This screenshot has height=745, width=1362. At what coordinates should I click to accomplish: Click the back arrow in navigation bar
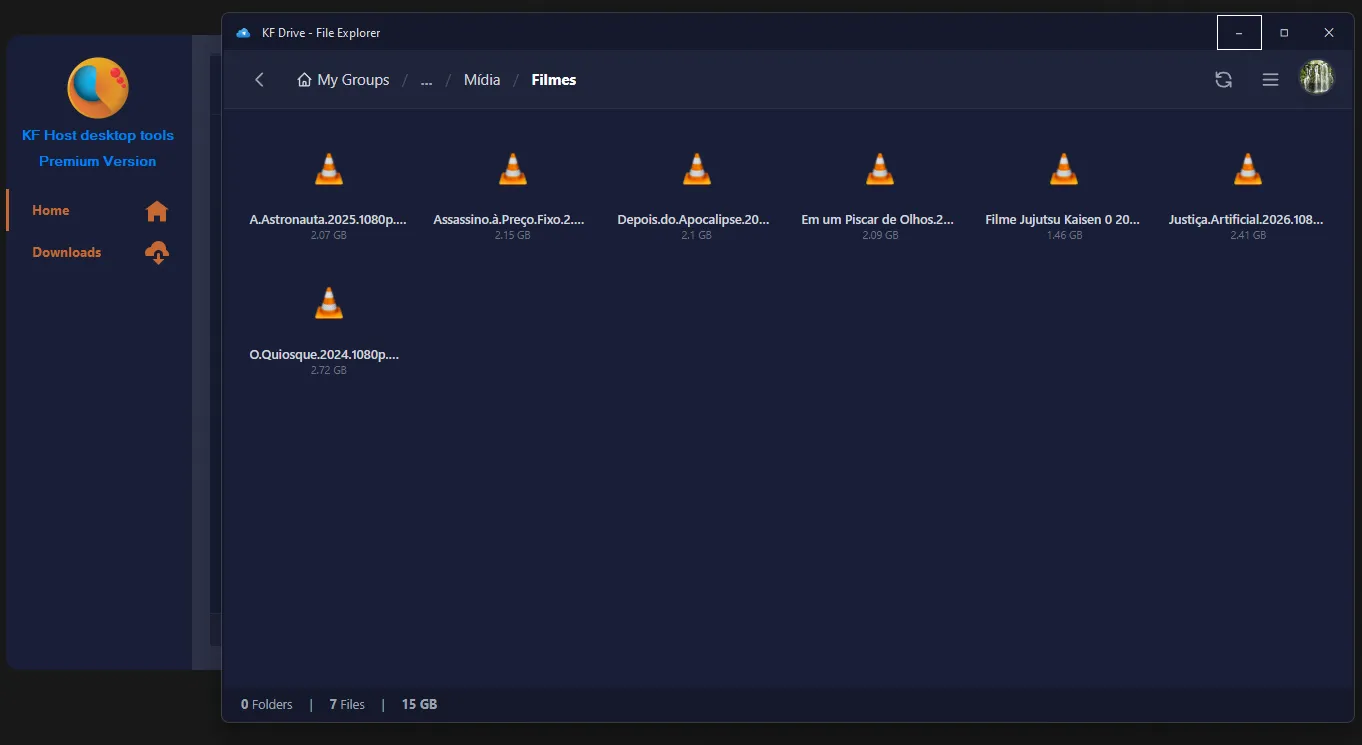click(259, 80)
